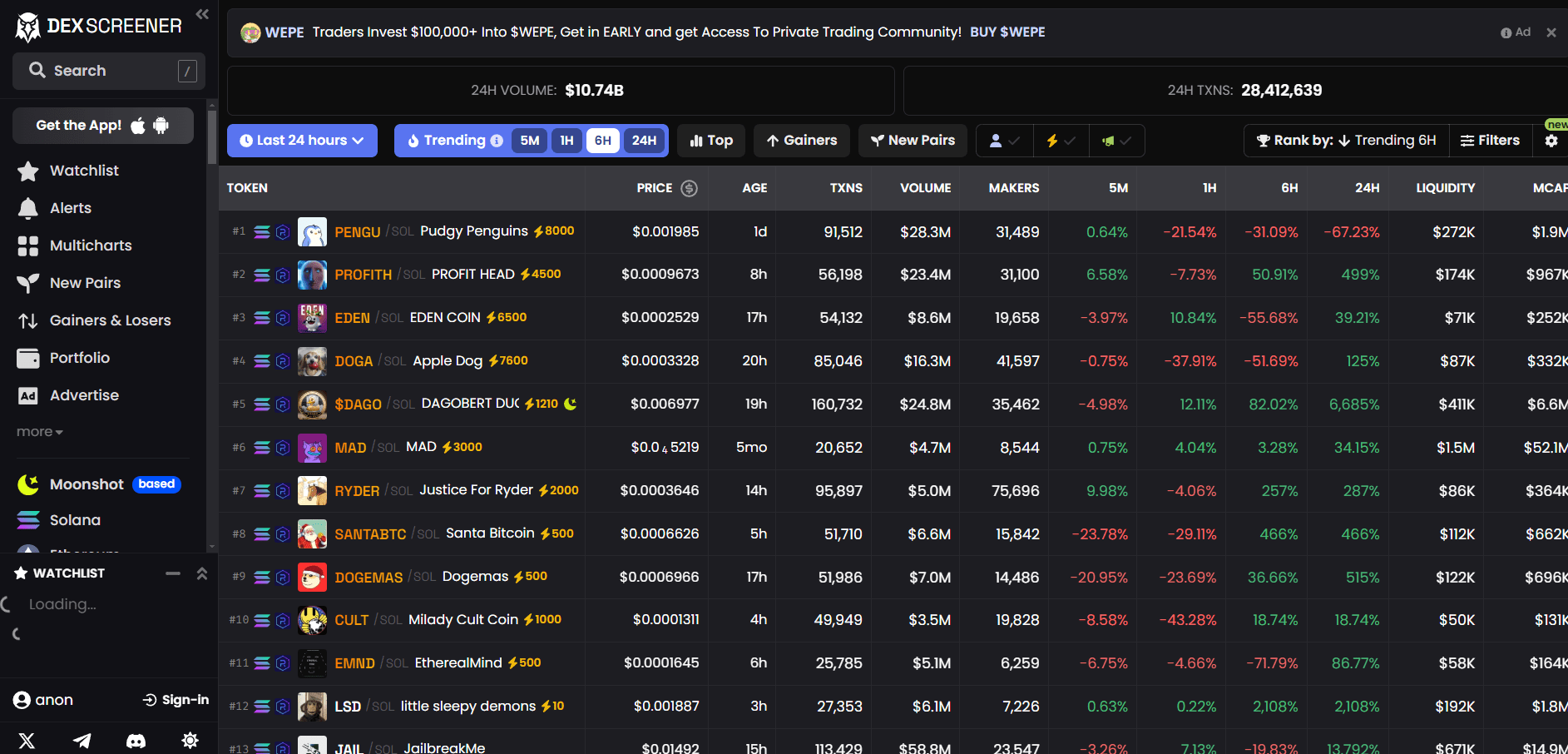The height and width of the screenshot is (754, 1568).
Task: Click the DEX Screener logo
Action: click(x=98, y=27)
